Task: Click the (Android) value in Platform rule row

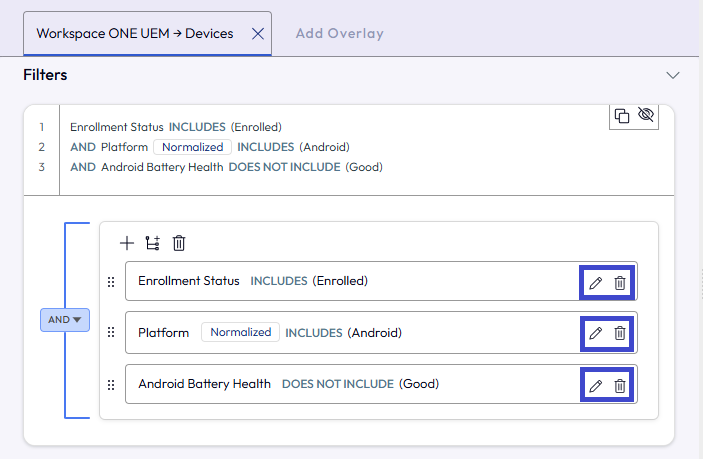Action: click(x=375, y=333)
